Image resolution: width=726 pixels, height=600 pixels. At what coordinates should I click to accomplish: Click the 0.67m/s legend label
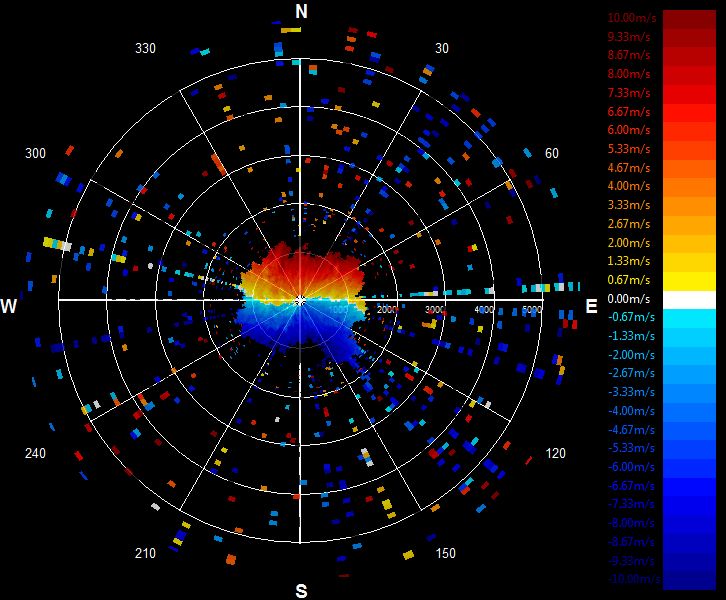(629, 280)
